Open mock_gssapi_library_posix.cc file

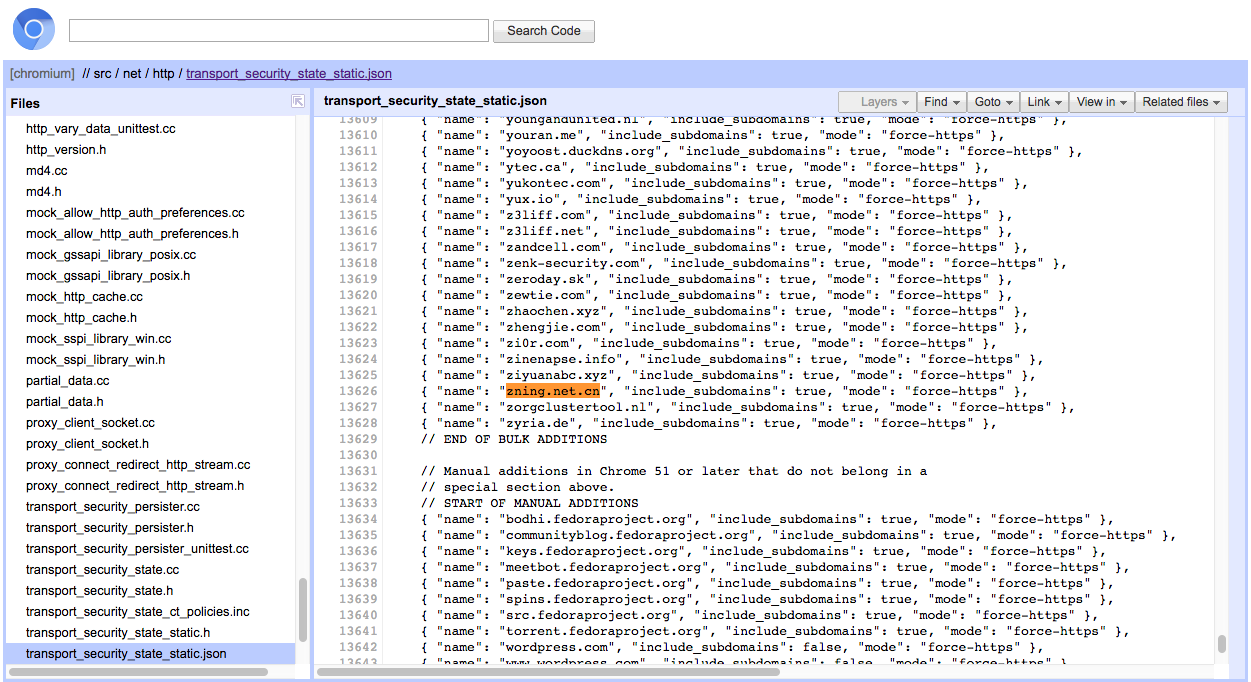(x=111, y=255)
